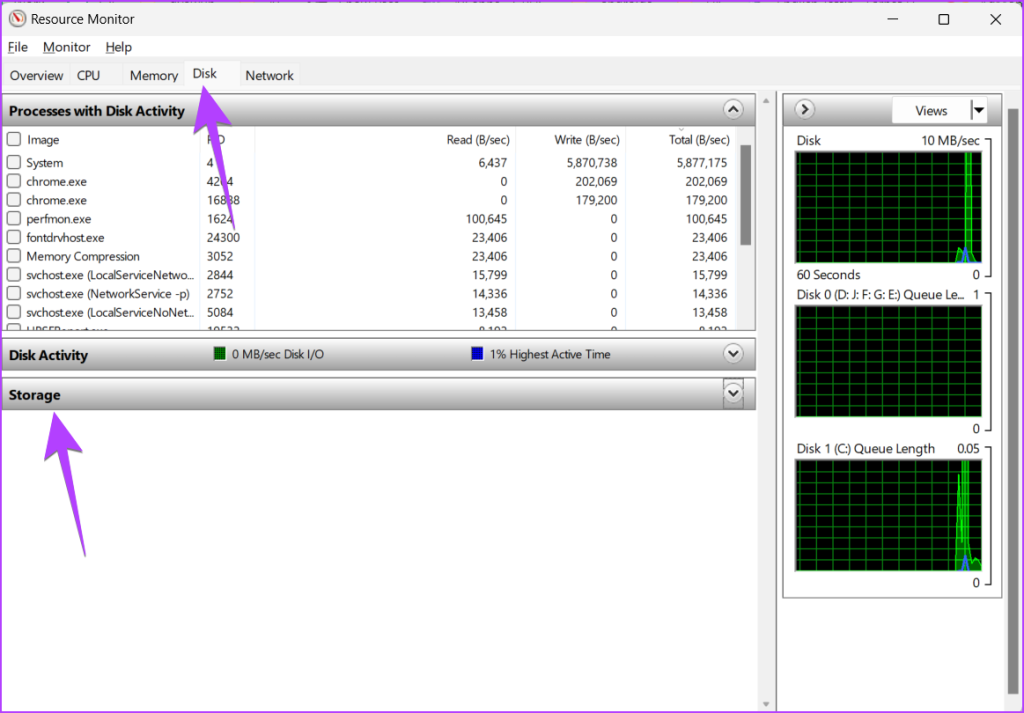Switch to the Network tab
1024x713 pixels.
click(269, 75)
